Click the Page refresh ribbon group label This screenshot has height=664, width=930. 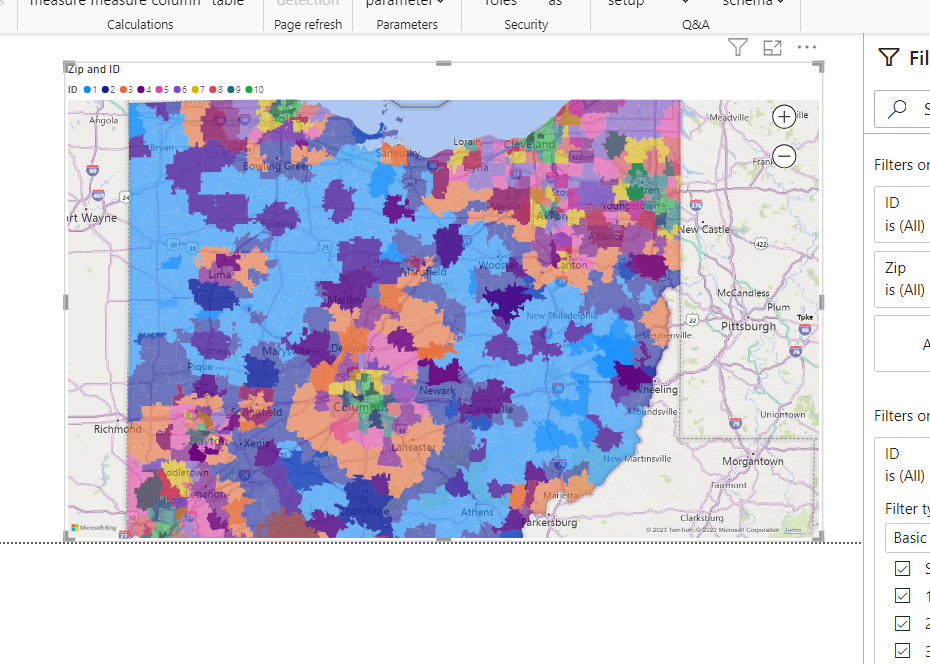(308, 24)
